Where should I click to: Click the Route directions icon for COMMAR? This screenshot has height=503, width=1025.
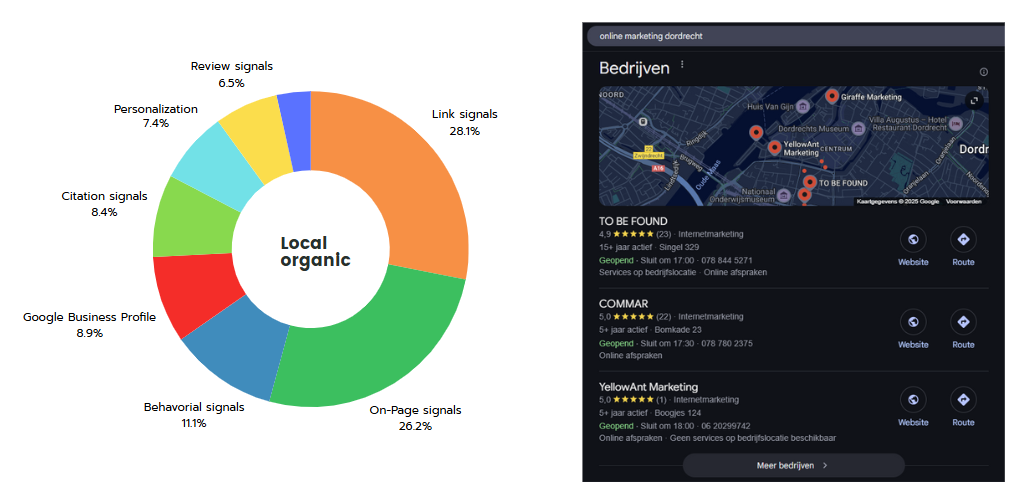point(963,322)
